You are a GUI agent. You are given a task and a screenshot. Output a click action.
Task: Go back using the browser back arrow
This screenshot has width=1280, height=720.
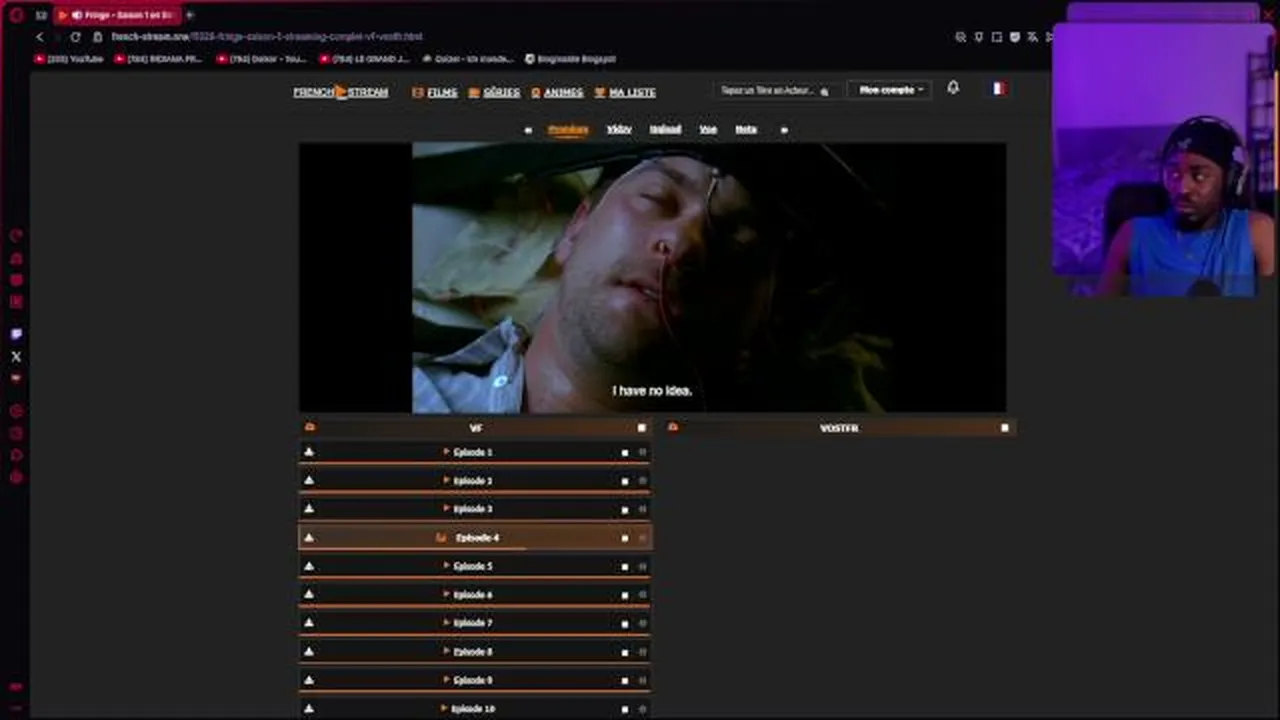(40, 37)
